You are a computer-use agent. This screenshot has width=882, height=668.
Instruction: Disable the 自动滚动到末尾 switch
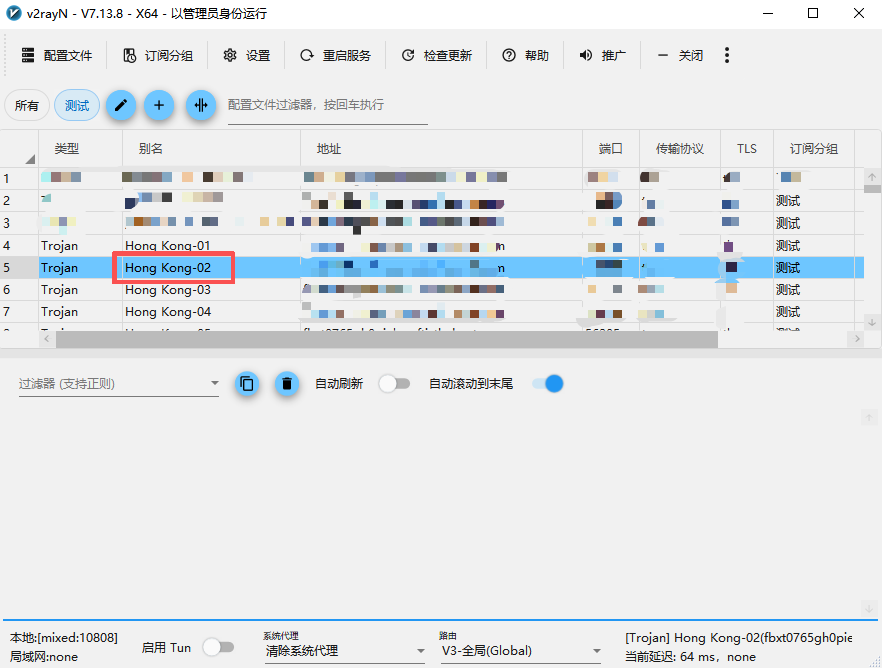pos(547,384)
